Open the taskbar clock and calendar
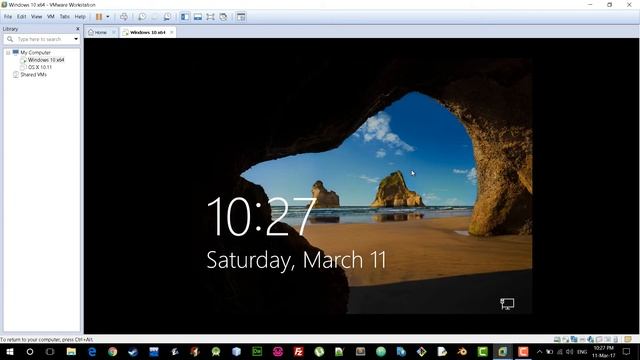The height and width of the screenshot is (360, 640). coord(604,351)
